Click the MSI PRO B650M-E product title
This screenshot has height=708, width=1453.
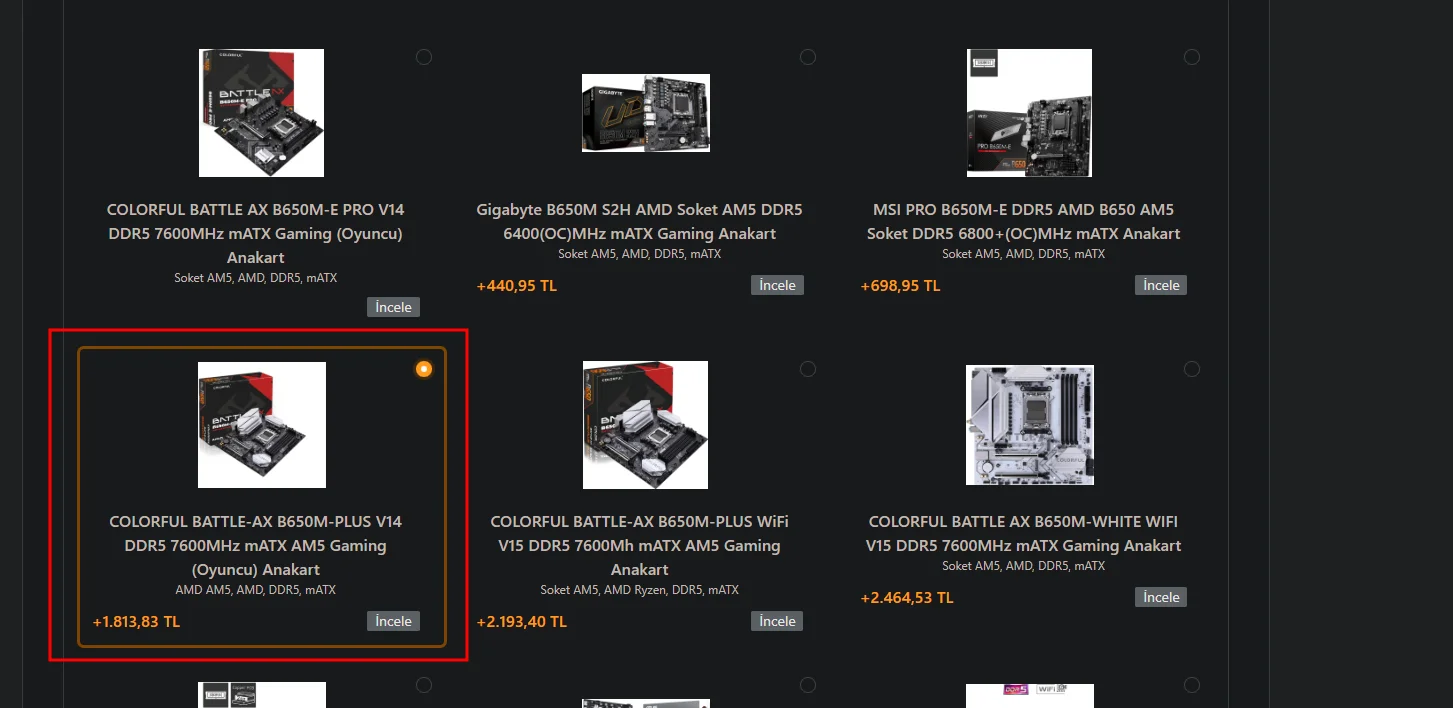point(1024,222)
